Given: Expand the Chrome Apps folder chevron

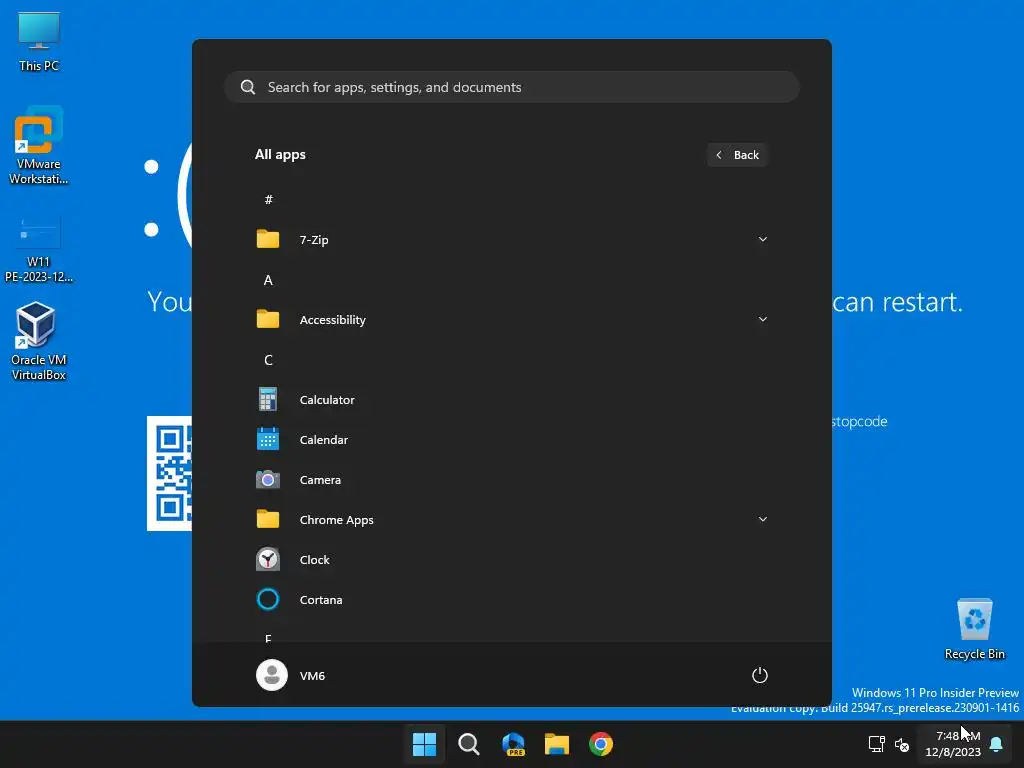Looking at the screenshot, I should 763,519.
